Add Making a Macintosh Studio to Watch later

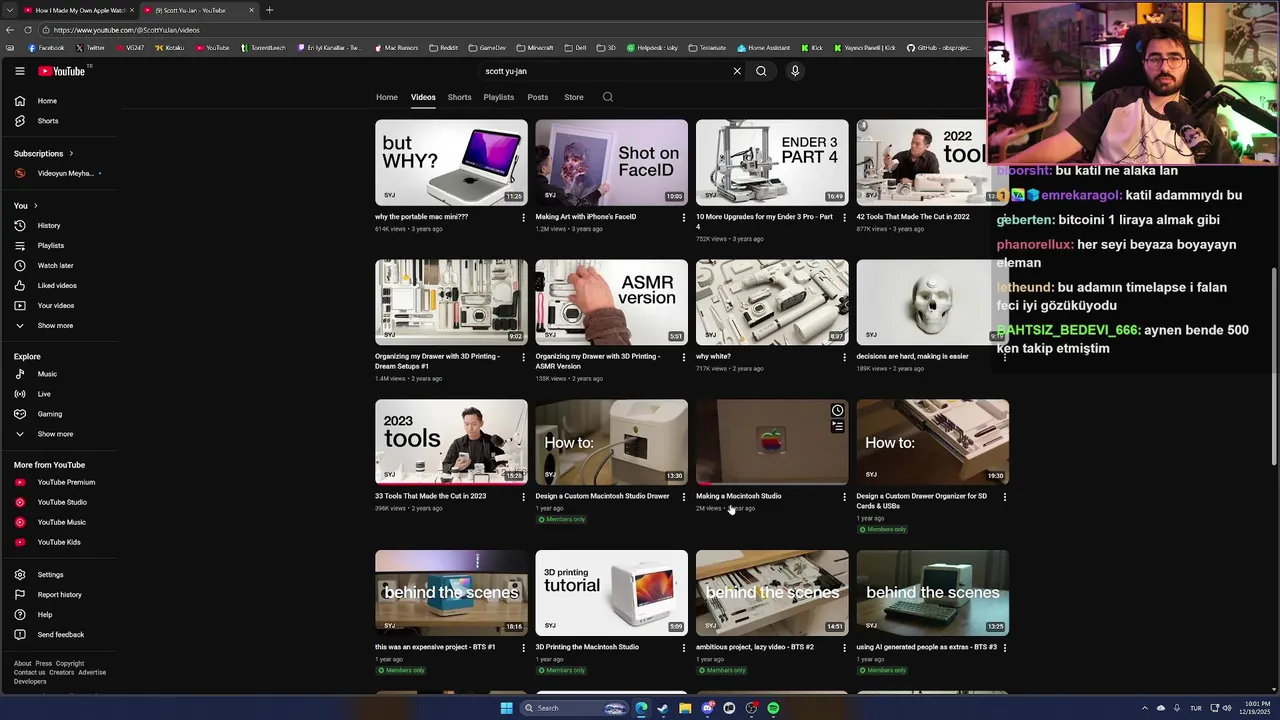click(x=838, y=410)
